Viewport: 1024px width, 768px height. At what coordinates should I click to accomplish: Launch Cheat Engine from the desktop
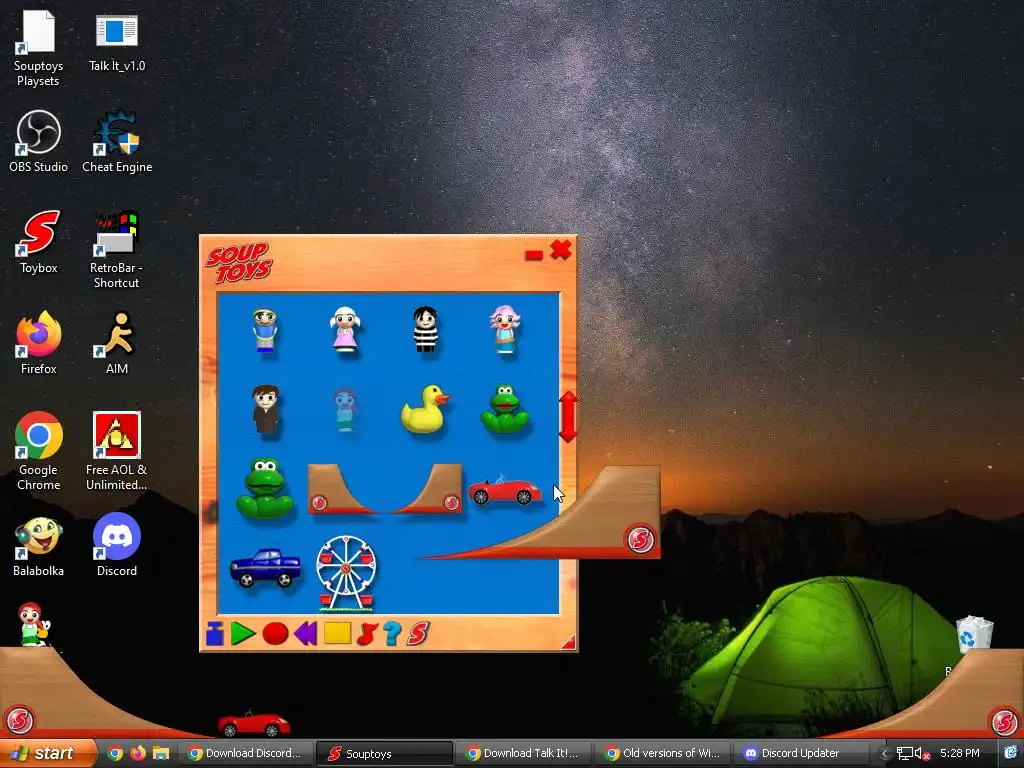[117, 142]
